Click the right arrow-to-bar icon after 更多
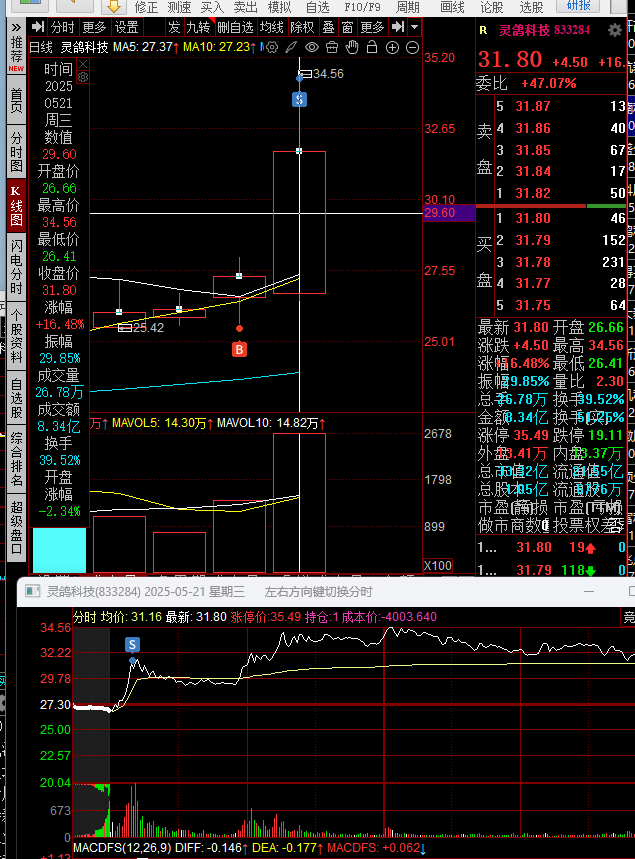The height and width of the screenshot is (859, 635). 398,27
